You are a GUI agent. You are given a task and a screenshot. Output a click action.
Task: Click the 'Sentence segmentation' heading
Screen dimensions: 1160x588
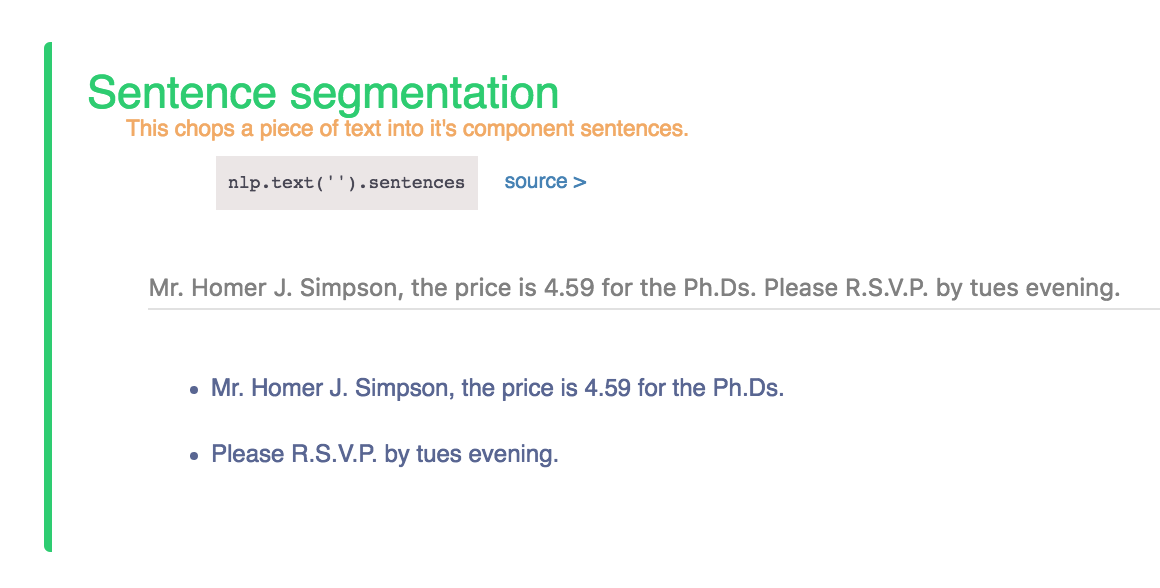point(323,92)
